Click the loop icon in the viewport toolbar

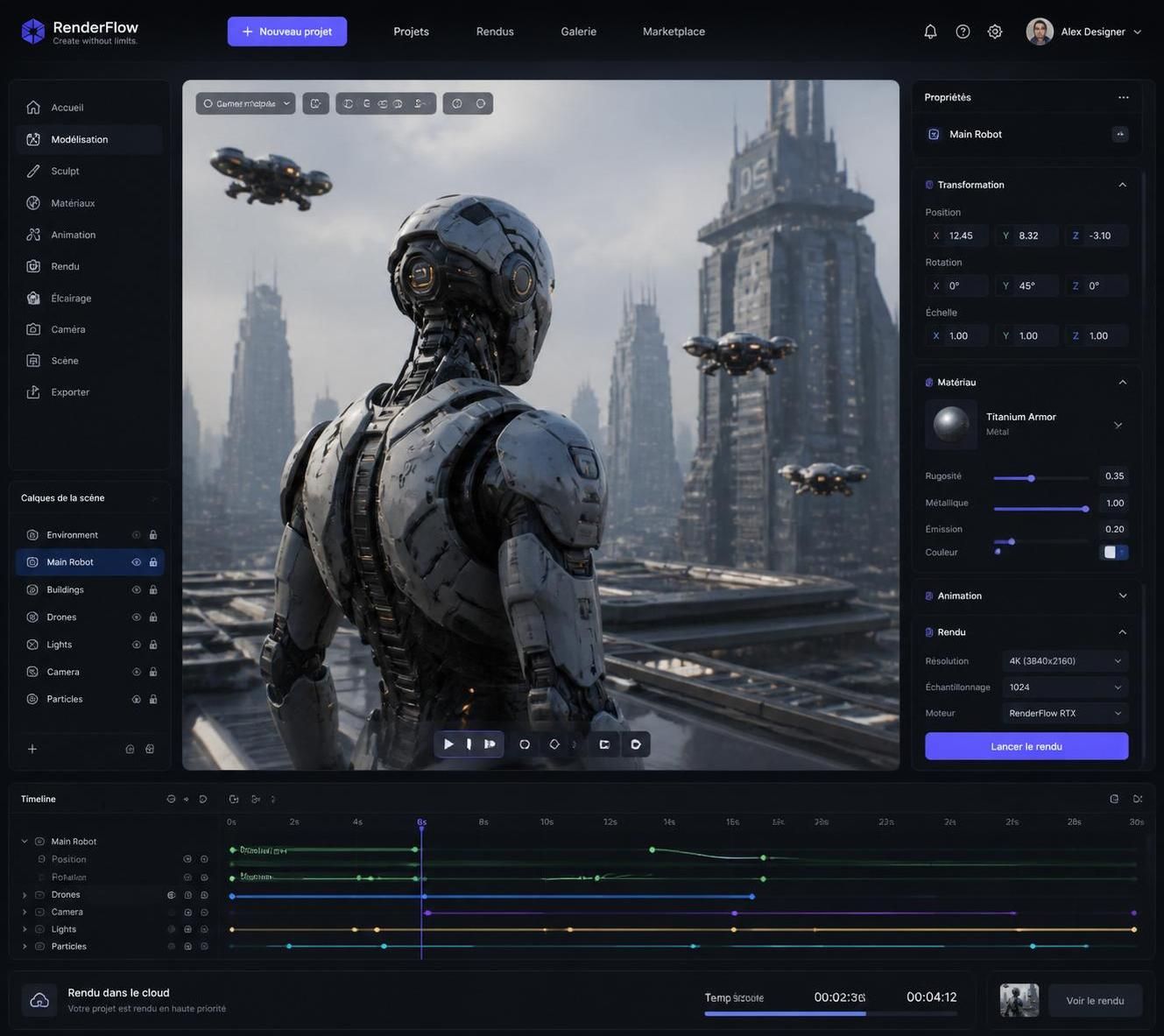pos(525,744)
